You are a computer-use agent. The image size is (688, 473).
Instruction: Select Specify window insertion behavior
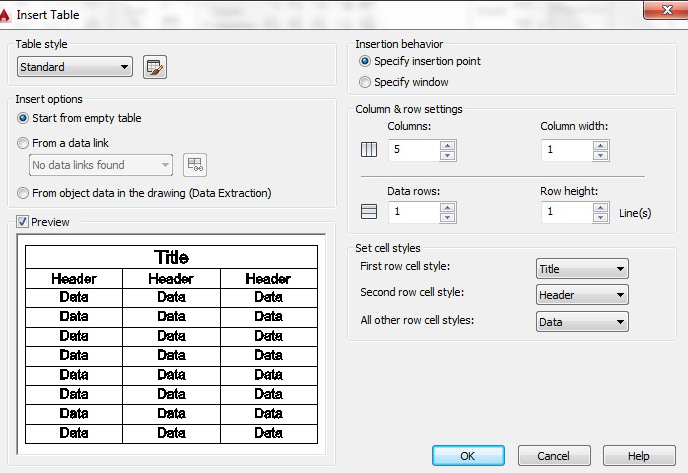coord(365,82)
